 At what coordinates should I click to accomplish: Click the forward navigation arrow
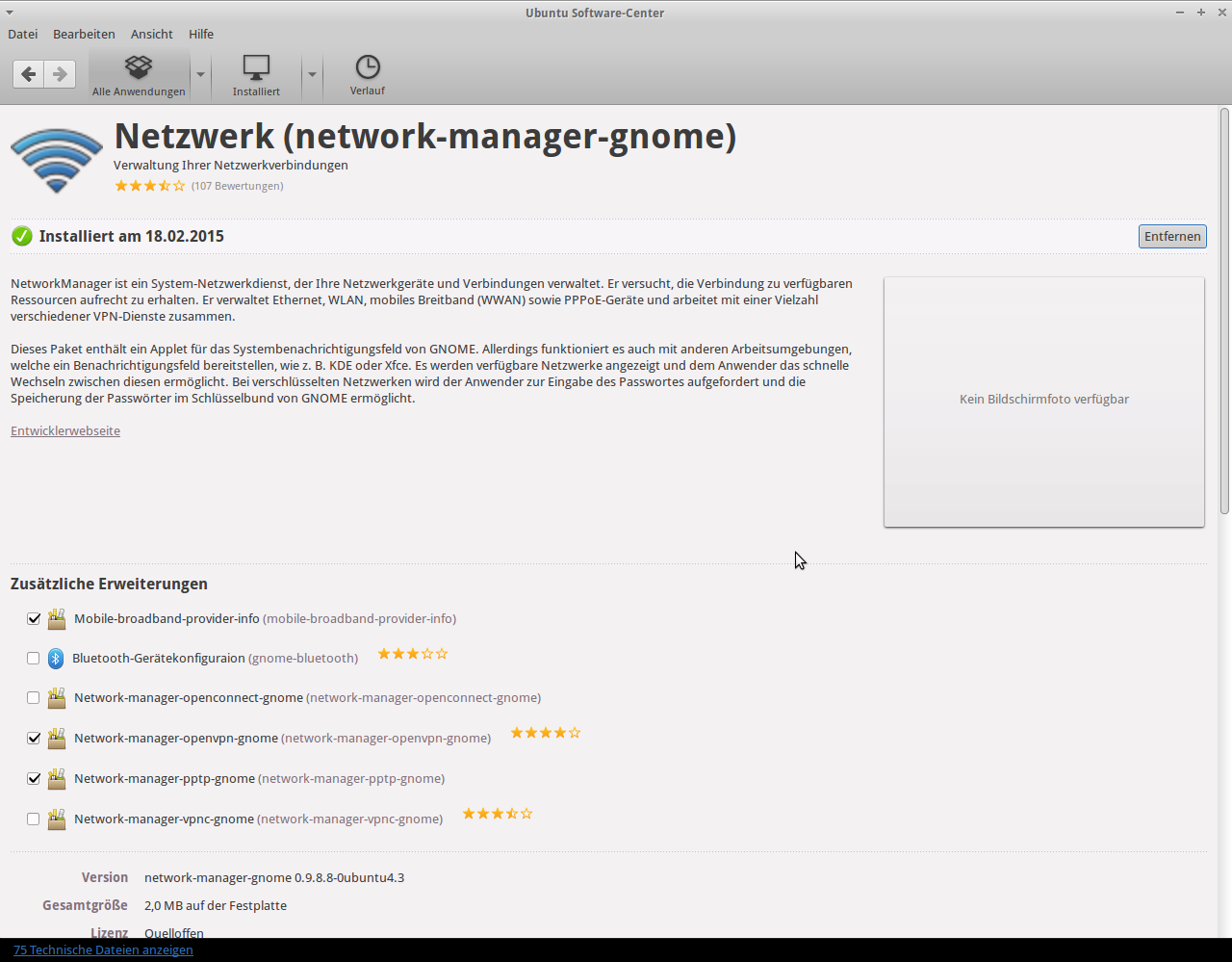point(60,74)
